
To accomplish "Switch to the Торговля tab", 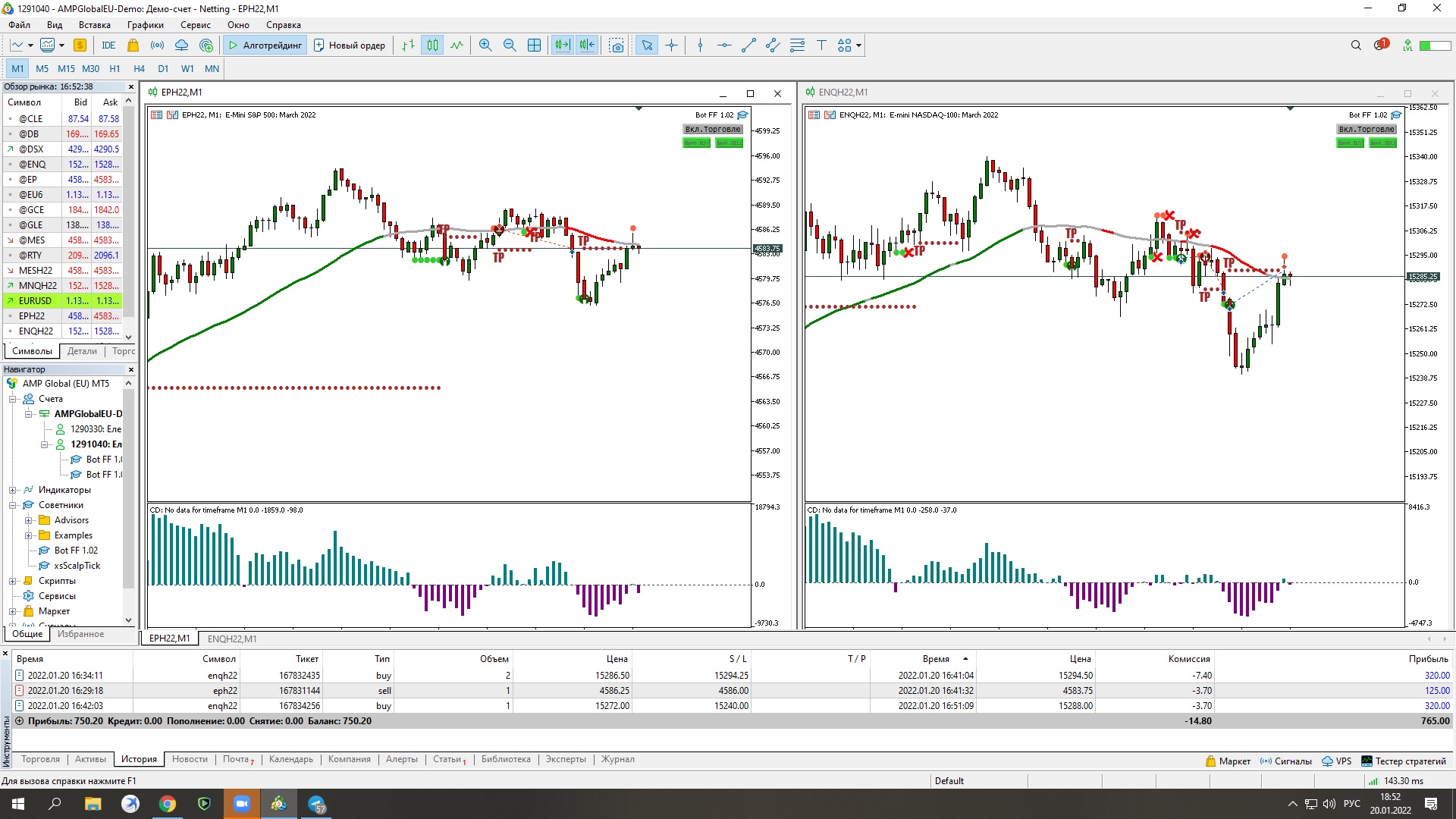I will point(40,759).
